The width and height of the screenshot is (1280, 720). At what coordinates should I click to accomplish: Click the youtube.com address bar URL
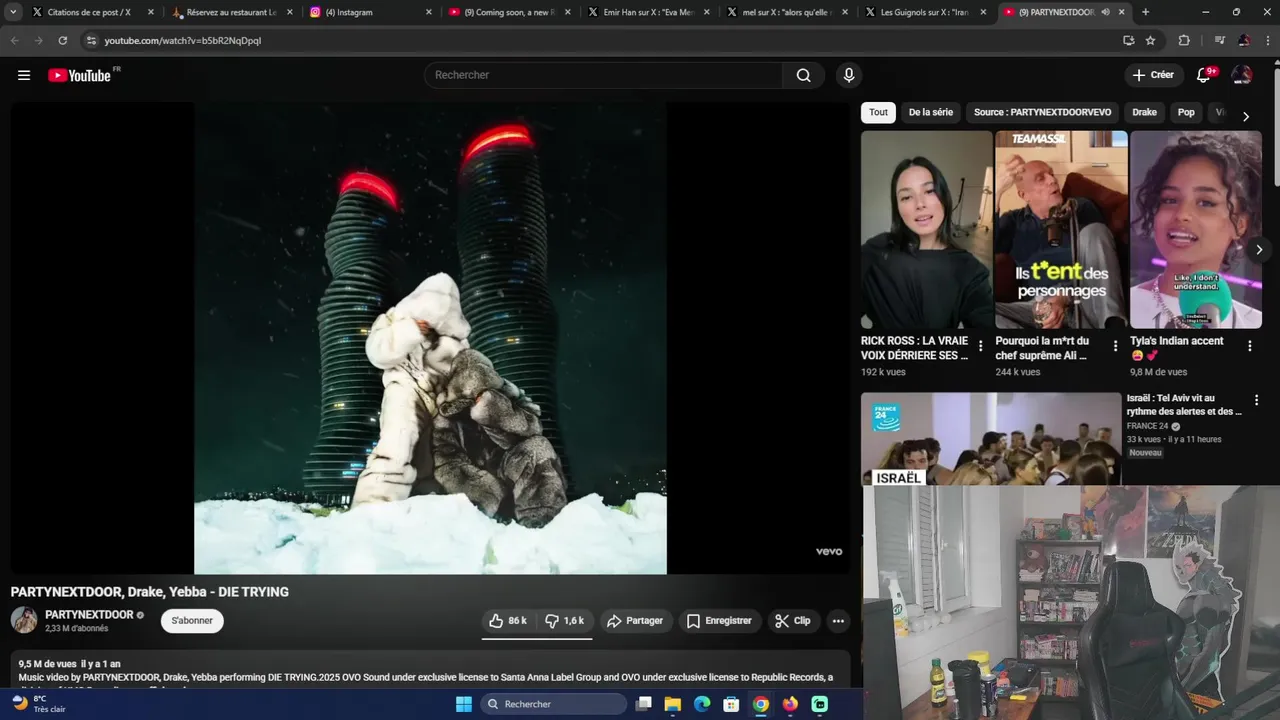(183, 41)
